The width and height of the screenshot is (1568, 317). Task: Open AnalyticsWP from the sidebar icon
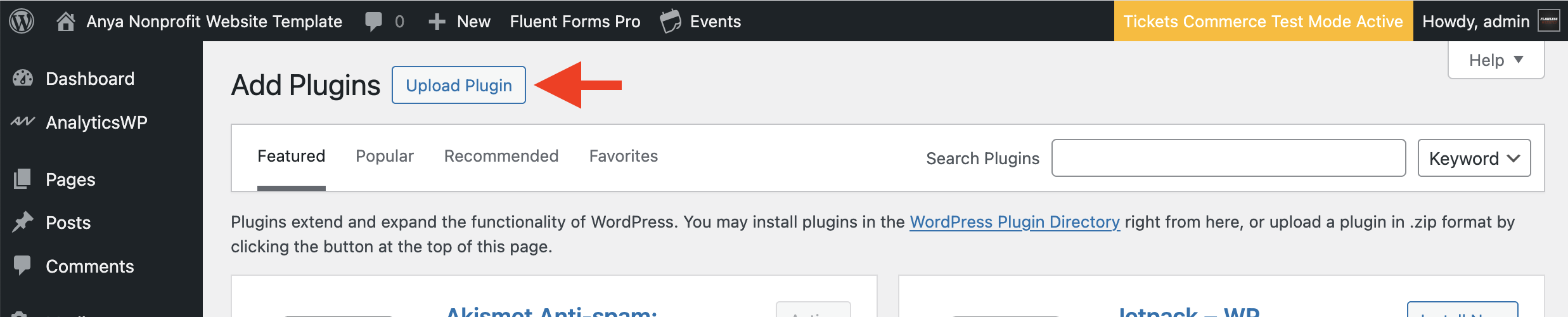[x=23, y=122]
